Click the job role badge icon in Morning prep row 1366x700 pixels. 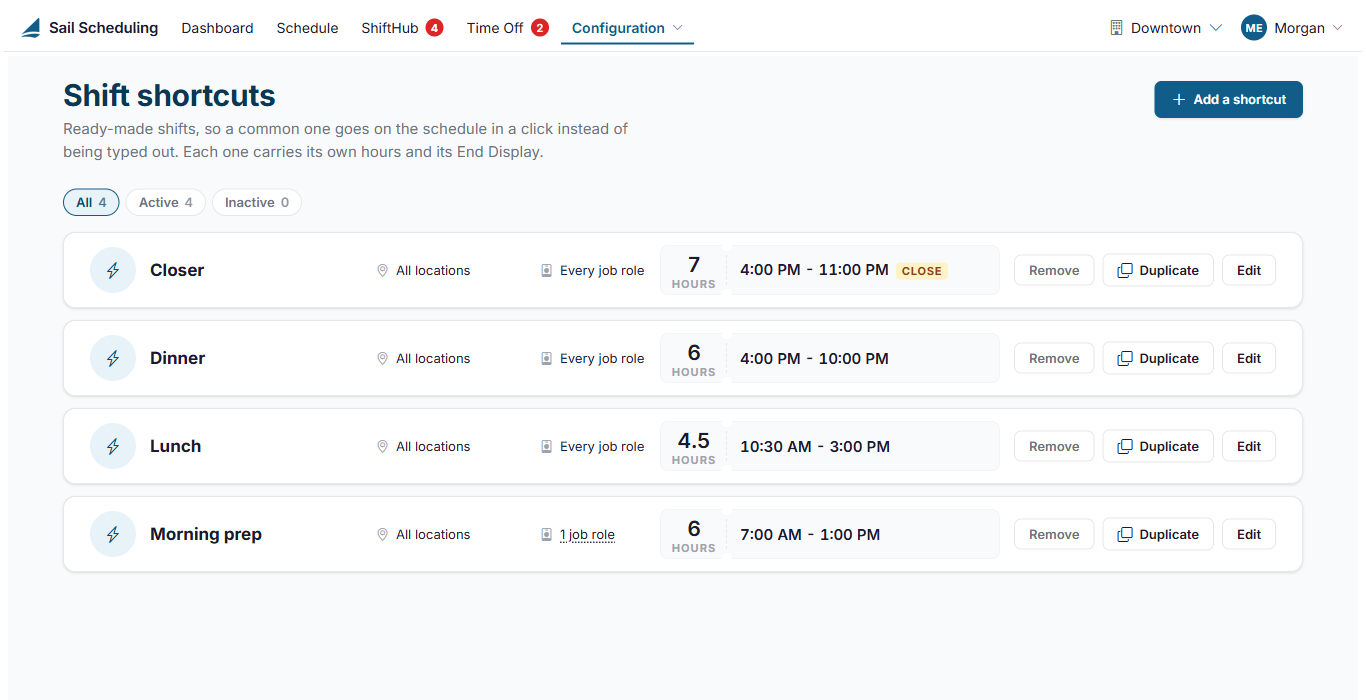[x=546, y=534]
